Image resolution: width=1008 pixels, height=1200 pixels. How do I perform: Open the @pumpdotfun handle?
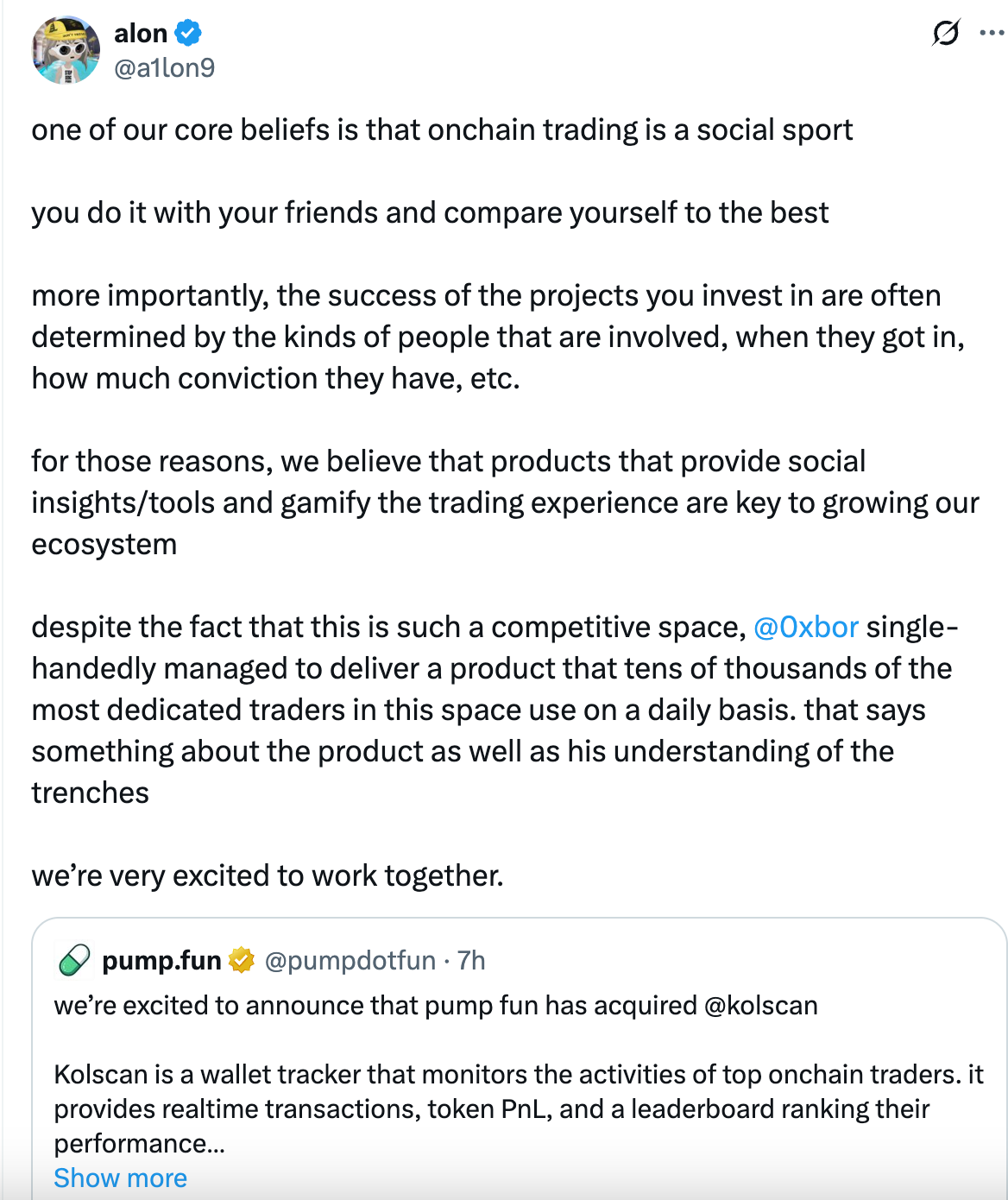(x=350, y=960)
